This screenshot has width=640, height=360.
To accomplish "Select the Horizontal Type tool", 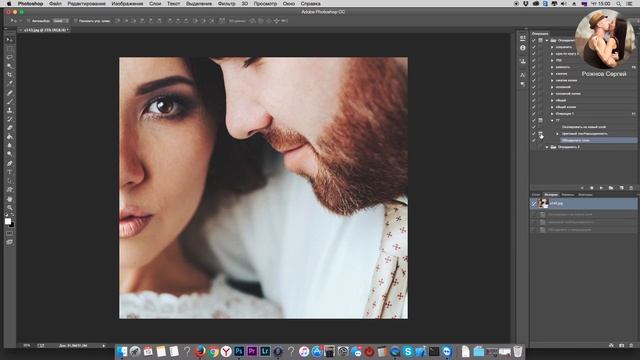I will (x=9, y=172).
